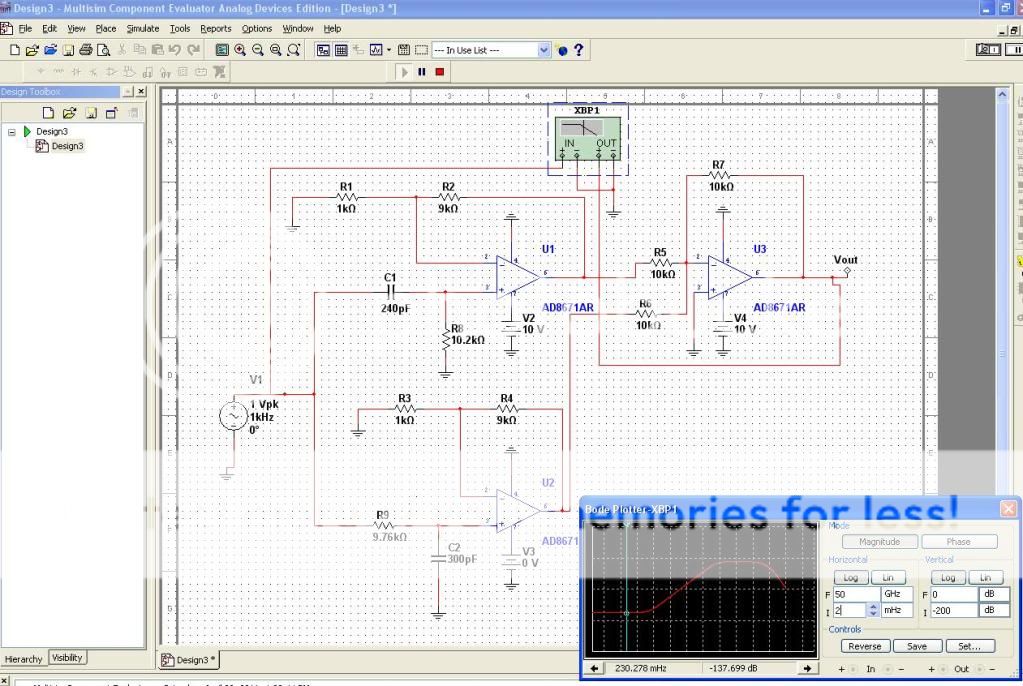Click the Reverse button in Controls
The height and width of the screenshot is (686, 1023).
pyautogui.click(x=864, y=646)
